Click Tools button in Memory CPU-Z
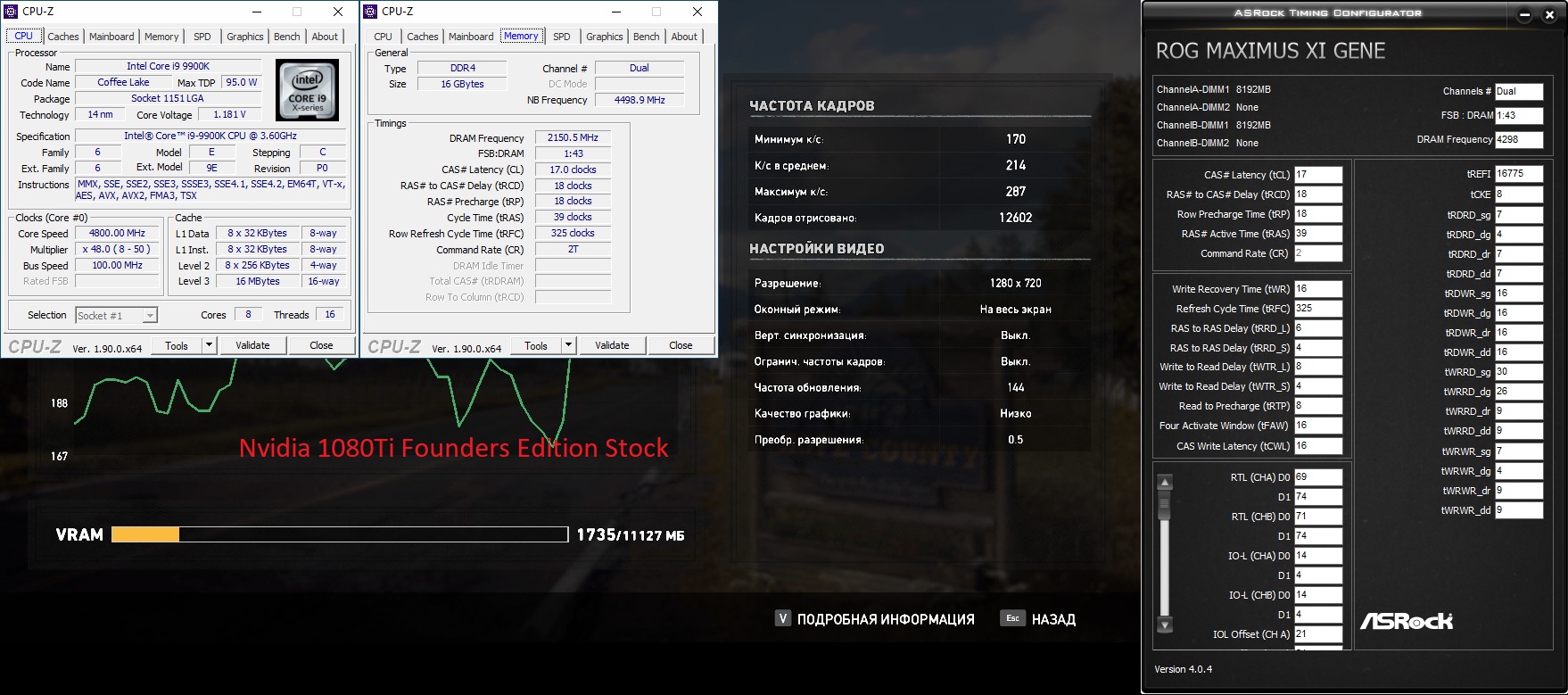The height and width of the screenshot is (695, 1568). (x=536, y=345)
